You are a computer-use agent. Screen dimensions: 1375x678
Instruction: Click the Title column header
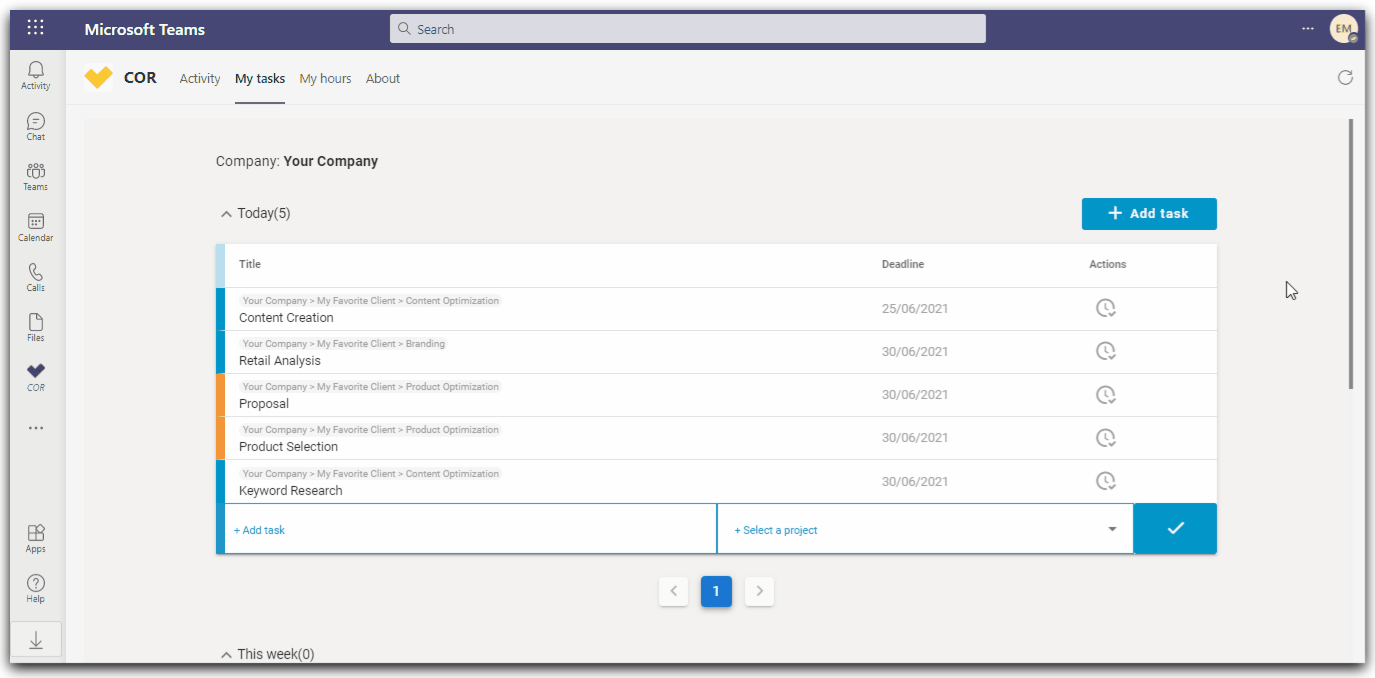click(x=250, y=264)
